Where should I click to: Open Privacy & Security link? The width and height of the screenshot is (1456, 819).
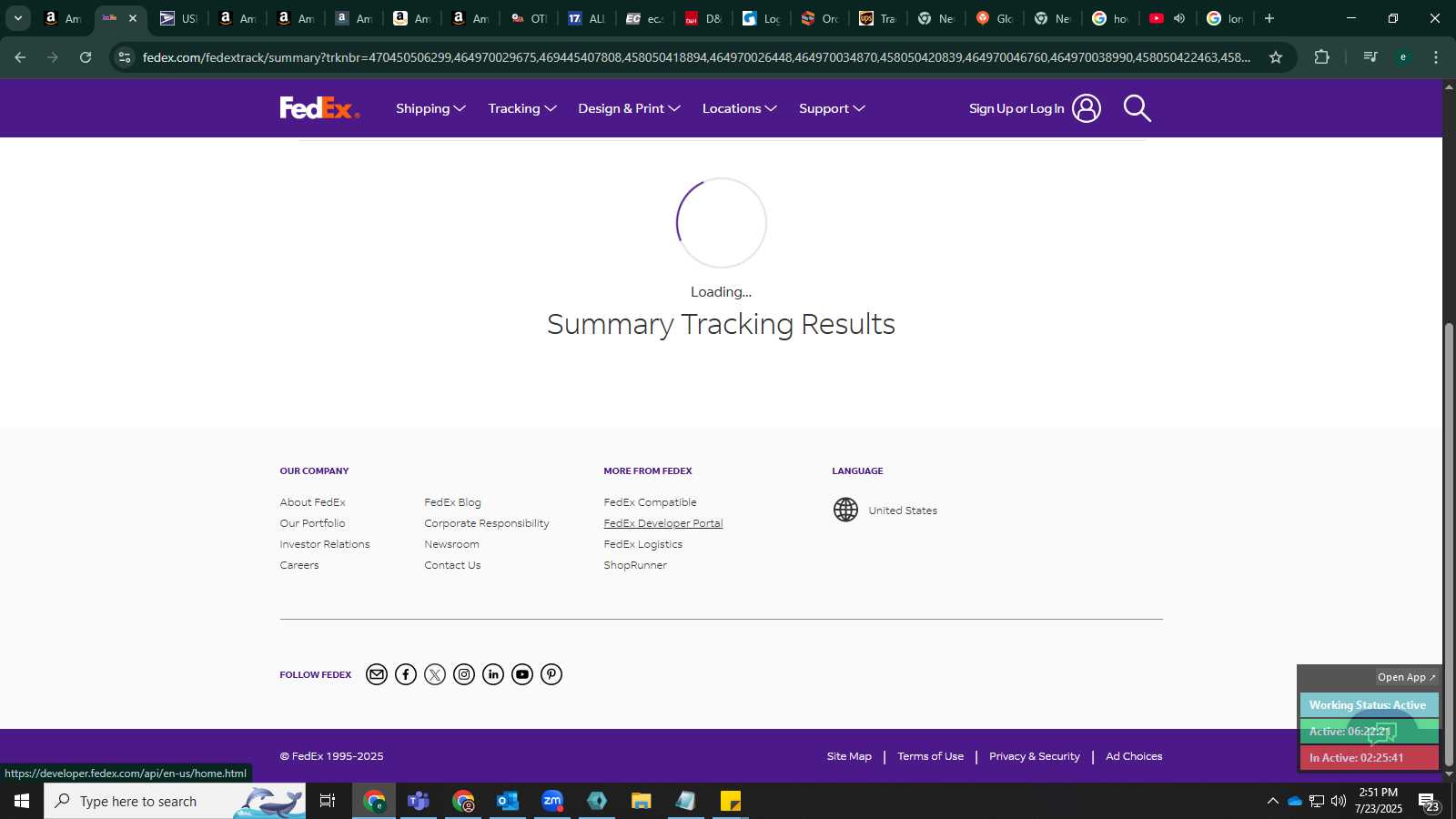[x=1035, y=756]
